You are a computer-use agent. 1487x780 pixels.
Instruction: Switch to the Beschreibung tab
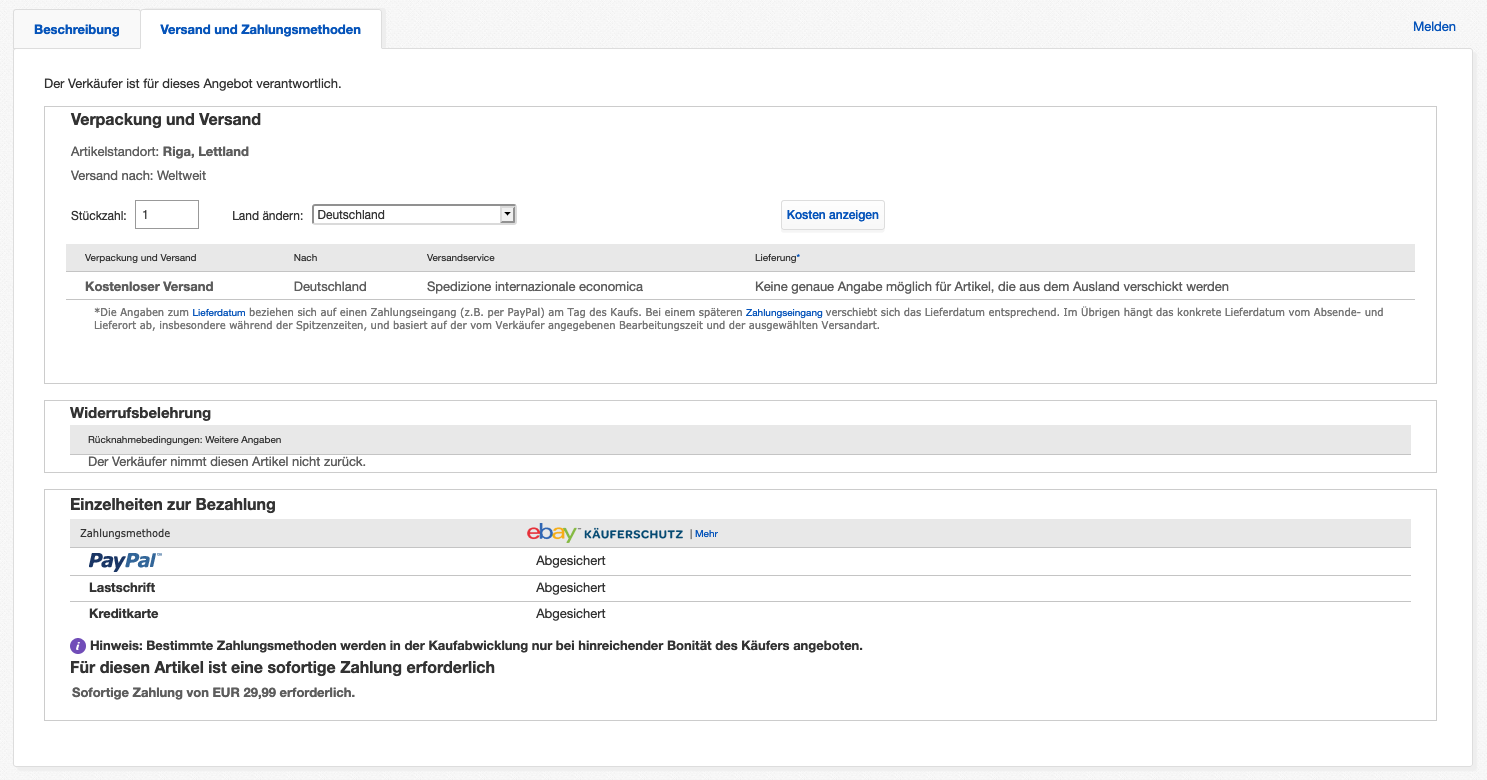77,29
